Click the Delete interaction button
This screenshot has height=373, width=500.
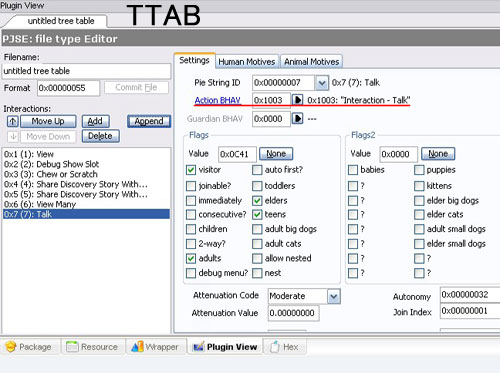[100, 136]
